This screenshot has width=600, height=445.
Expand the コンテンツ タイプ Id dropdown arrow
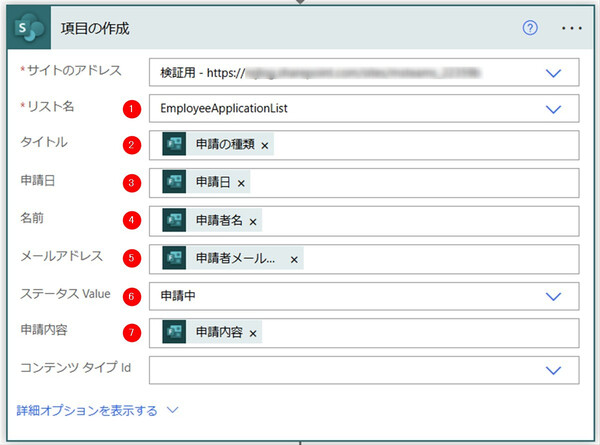coord(553,370)
